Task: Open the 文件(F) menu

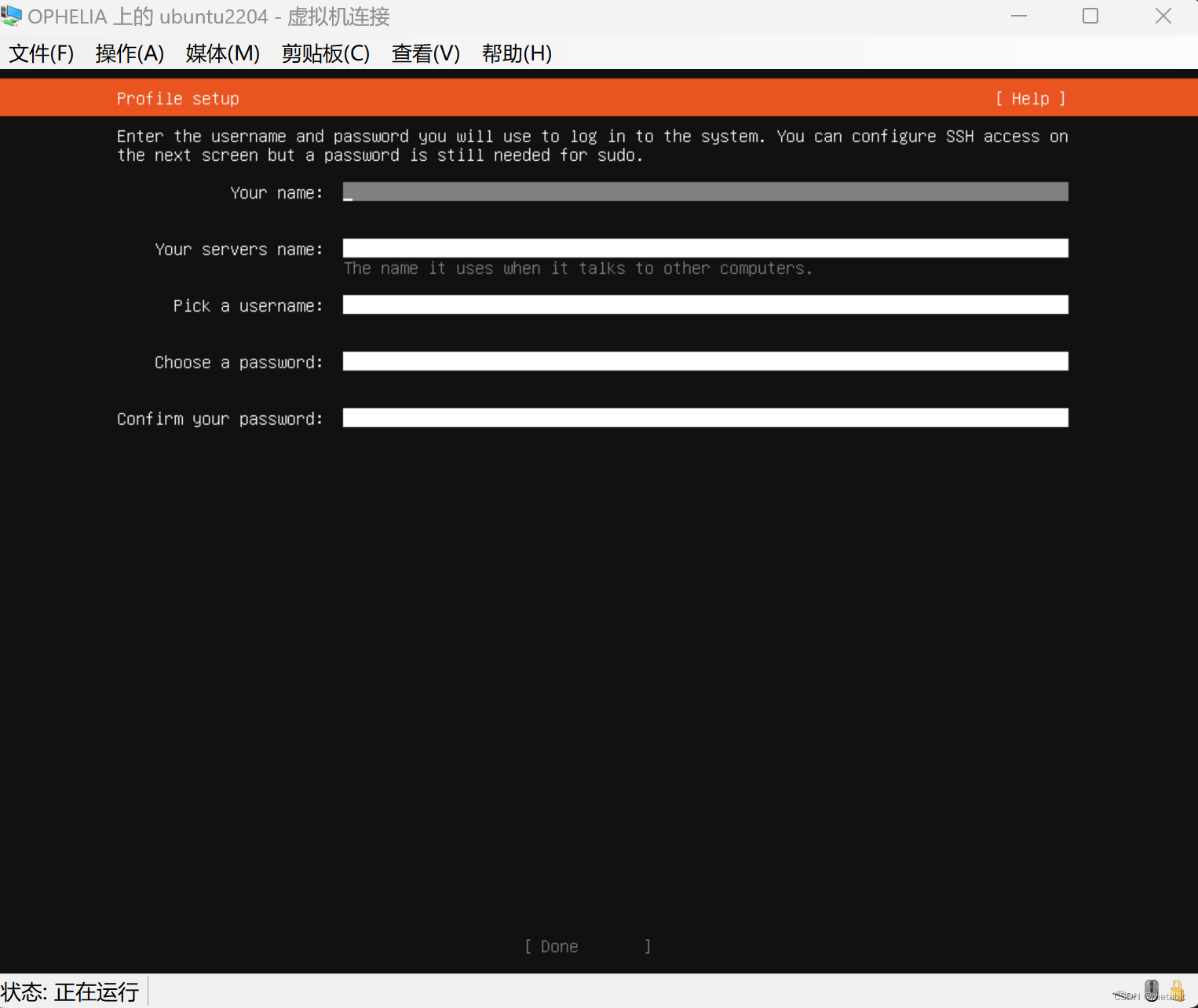Action: pos(42,53)
